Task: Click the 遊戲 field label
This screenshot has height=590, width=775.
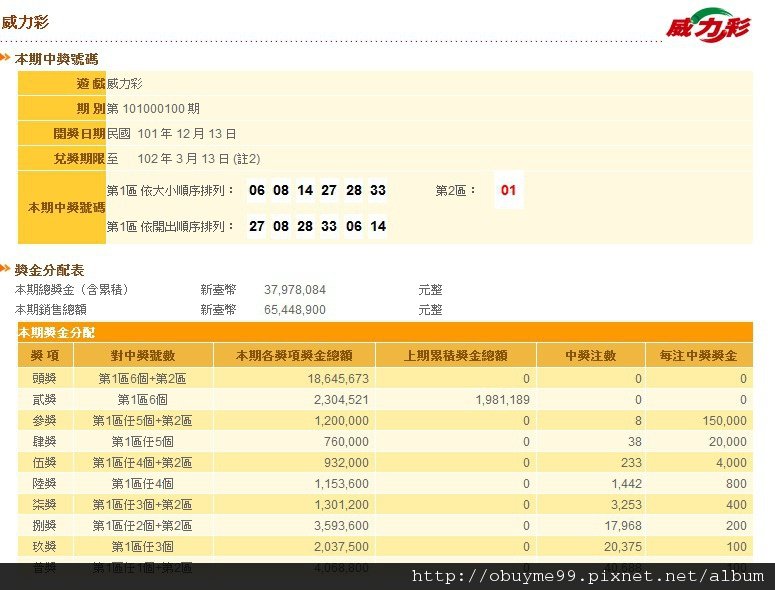Action: (x=90, y=83)
